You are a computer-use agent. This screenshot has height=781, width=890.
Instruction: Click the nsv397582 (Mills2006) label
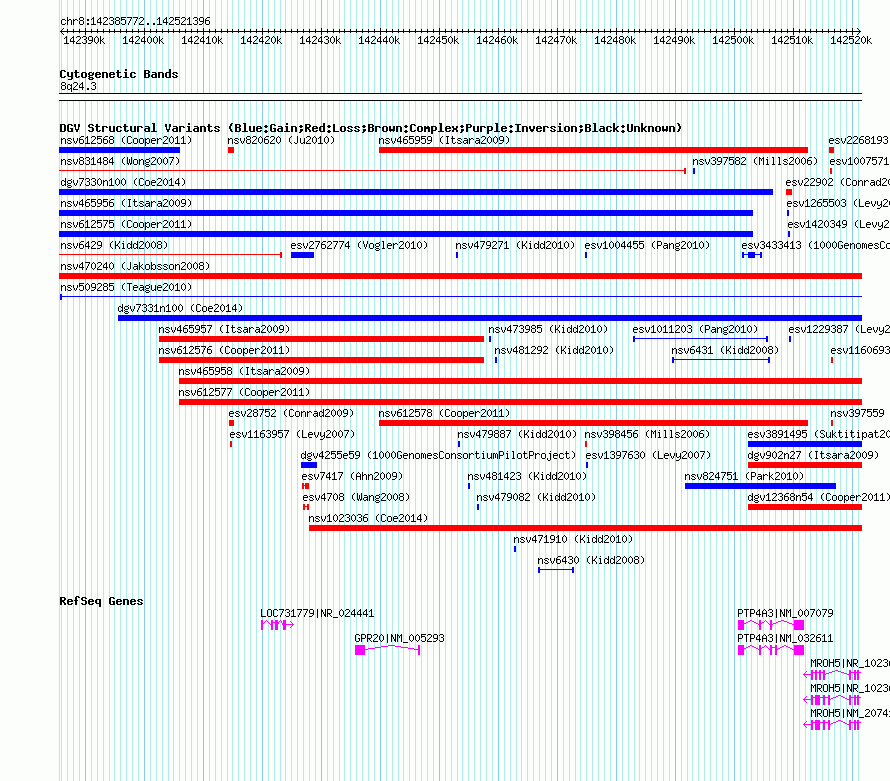pyautogui.click(x=755, y=161)
